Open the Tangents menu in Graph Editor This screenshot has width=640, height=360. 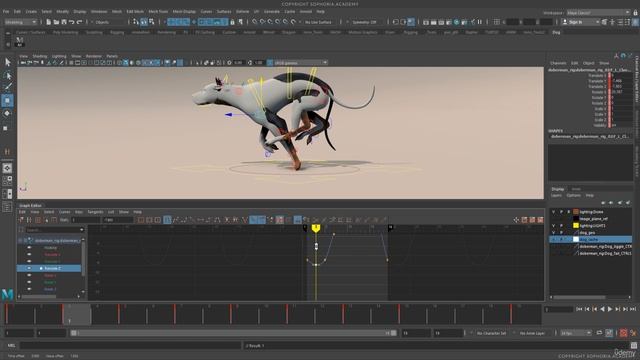tap(95, 212)
